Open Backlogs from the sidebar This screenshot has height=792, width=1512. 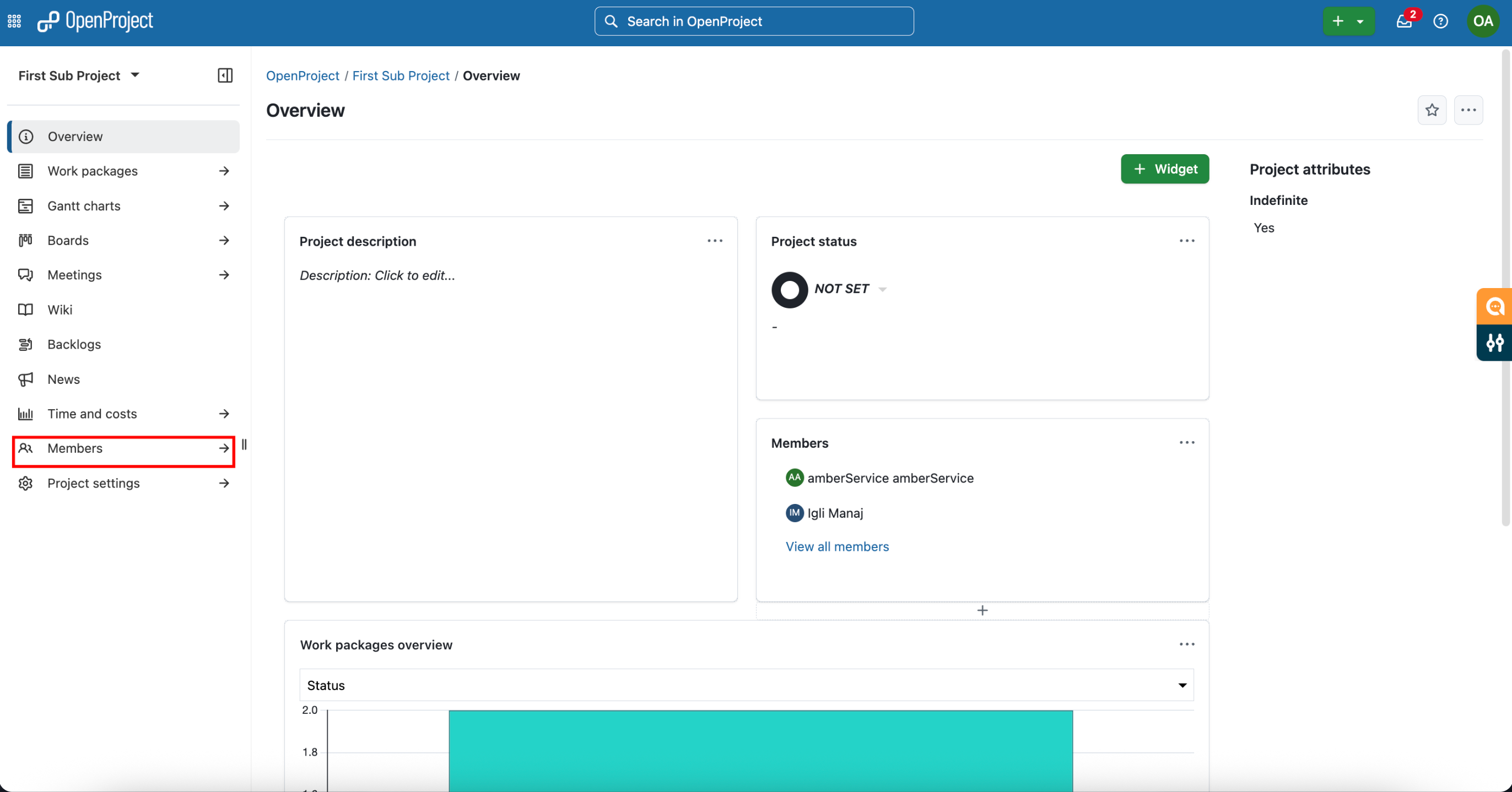coord(124,344)
